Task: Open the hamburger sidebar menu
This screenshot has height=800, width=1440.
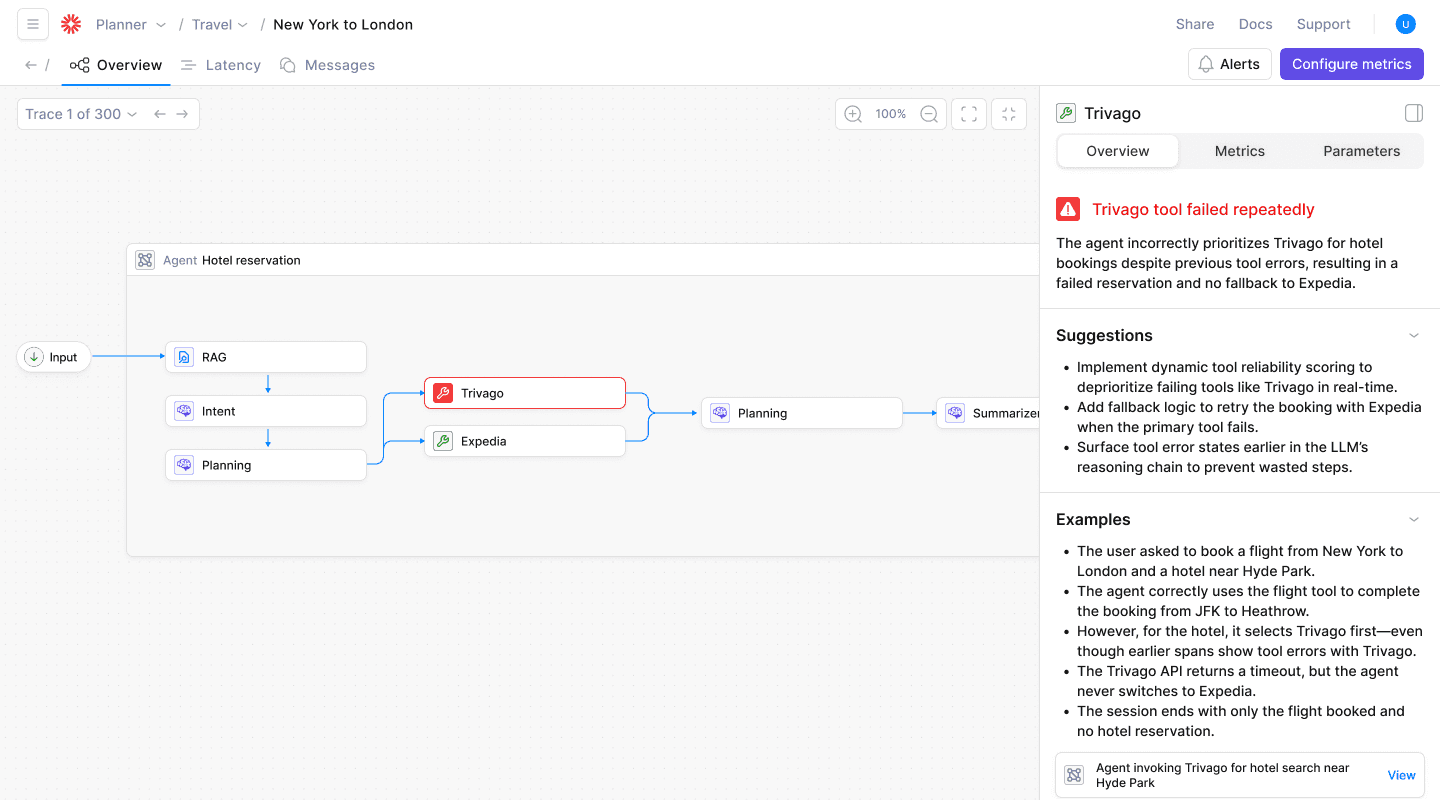Action: (x=33, y=24)
